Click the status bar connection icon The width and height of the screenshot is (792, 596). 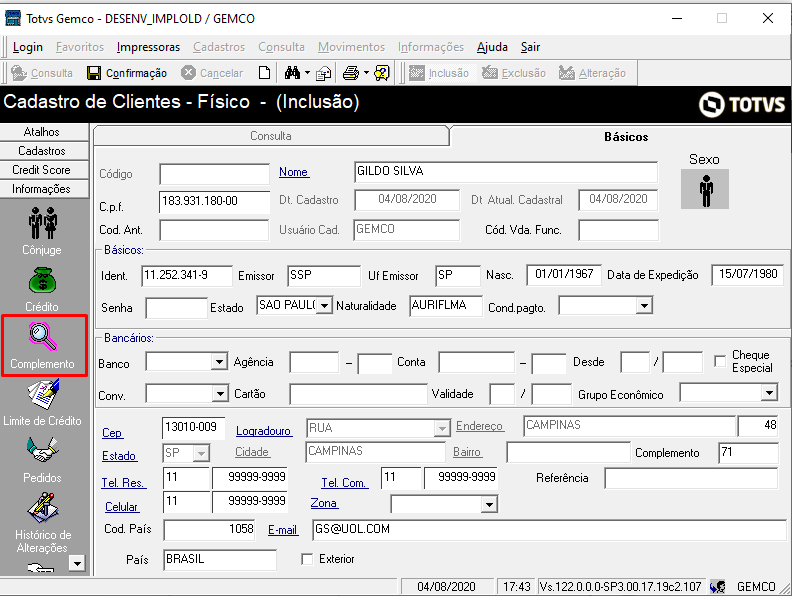717,586
